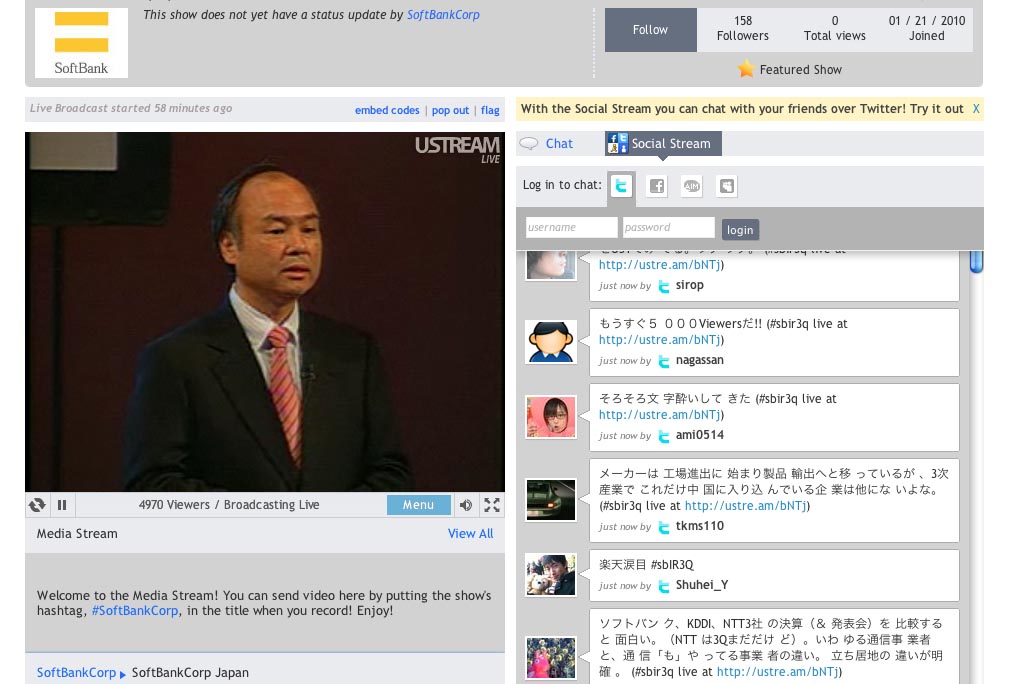Enter fullscreen video mode
The width and height of the screenshot is (1010, 684).
tap(492, 505)
